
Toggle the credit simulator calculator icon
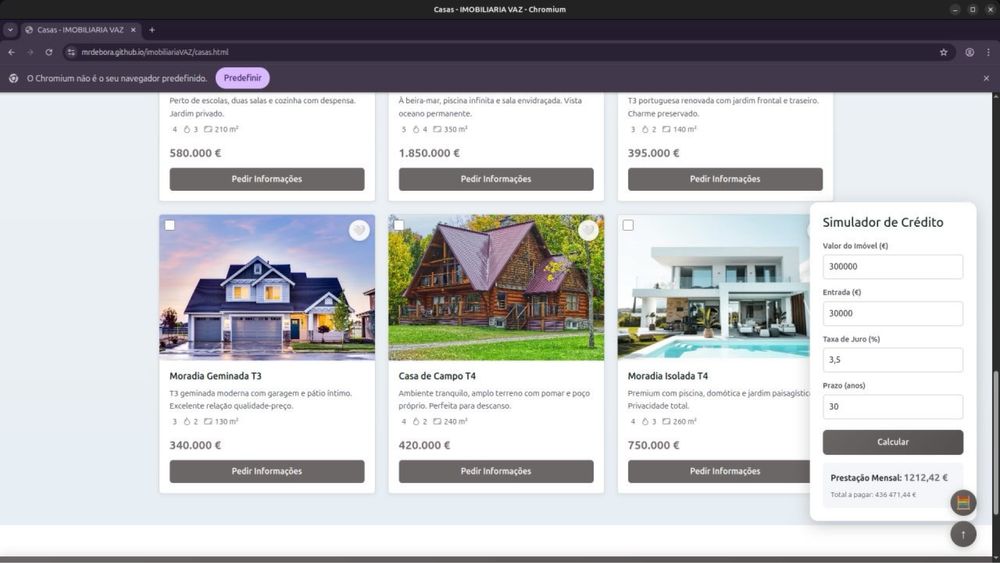pos(963,503)
